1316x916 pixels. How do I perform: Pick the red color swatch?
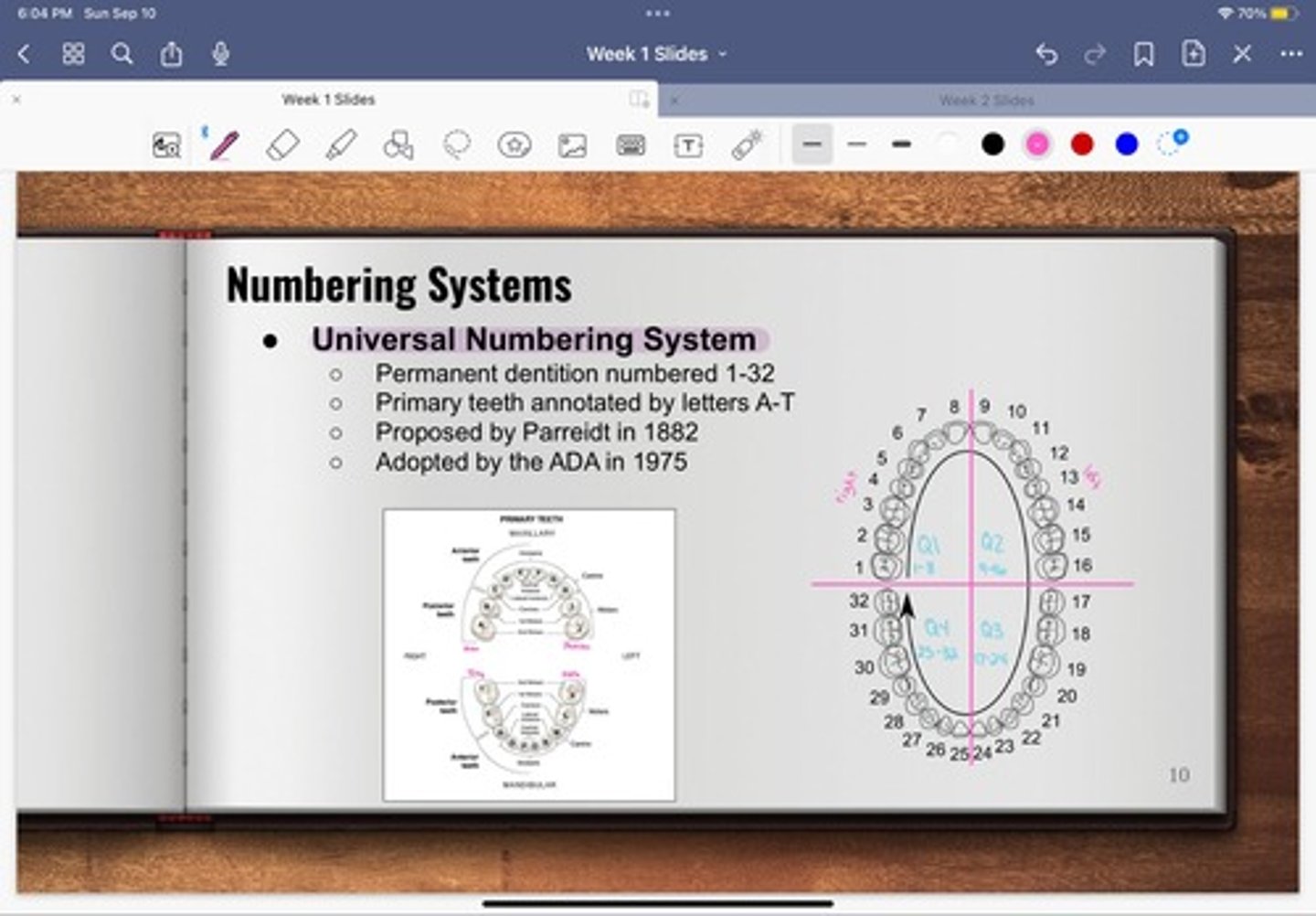[1082, 144]
